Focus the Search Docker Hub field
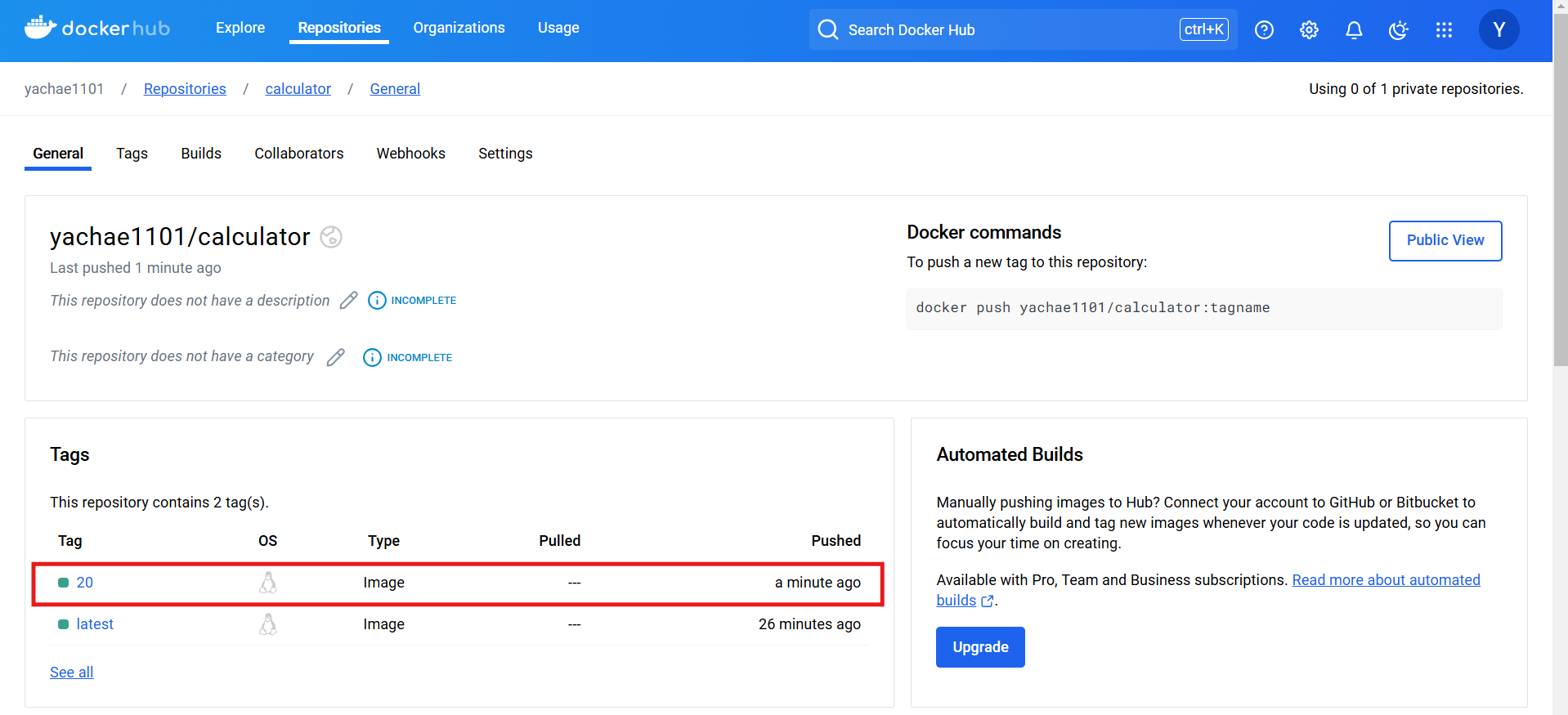 [1006, 30]
